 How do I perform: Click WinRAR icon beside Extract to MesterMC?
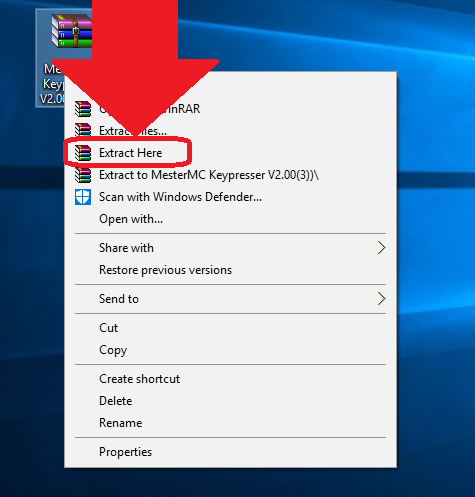pyautogui.click(x=83, y=175)
